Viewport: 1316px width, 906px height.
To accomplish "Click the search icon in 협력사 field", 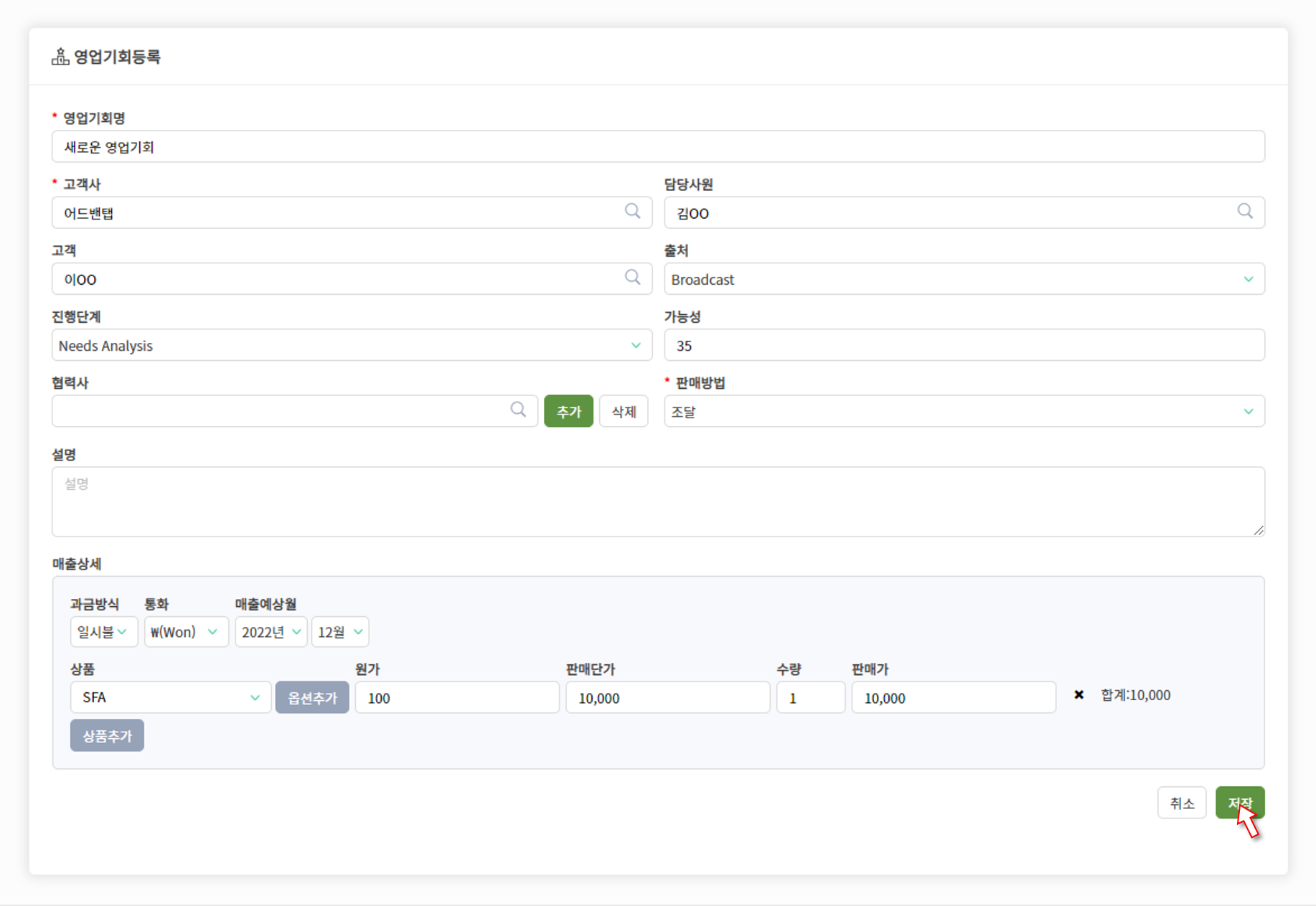I will [x=518, y=410].
